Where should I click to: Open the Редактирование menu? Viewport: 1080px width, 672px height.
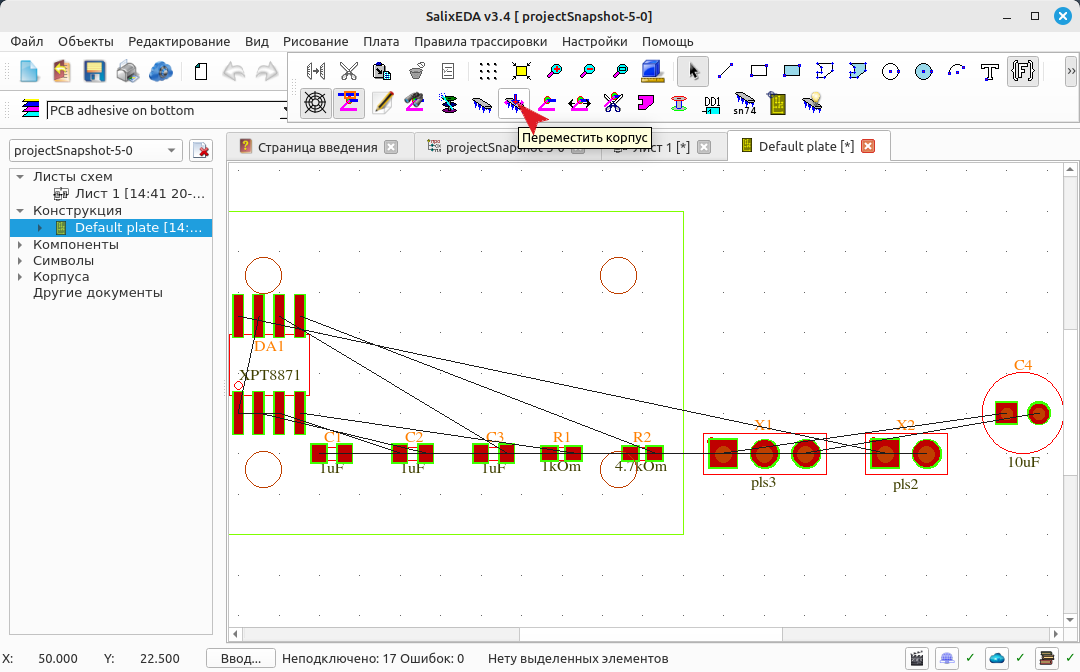tap(179, 42)
